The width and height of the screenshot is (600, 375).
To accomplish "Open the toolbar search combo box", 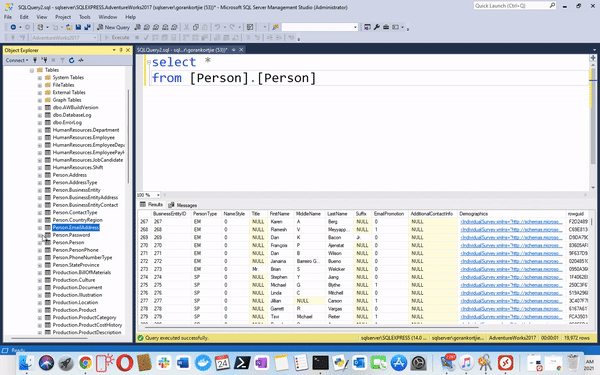I will tap(320, 27).
